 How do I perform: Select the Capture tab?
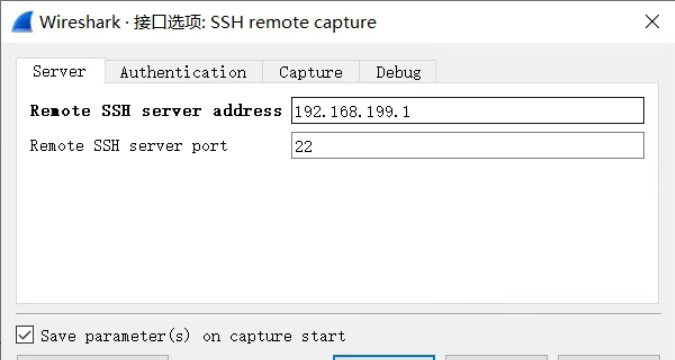pos(311,72)
